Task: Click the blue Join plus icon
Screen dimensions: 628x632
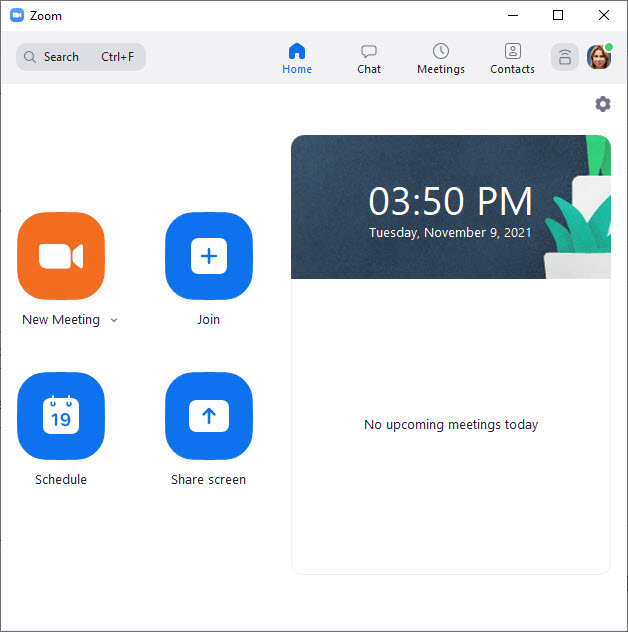Action: 209,256
